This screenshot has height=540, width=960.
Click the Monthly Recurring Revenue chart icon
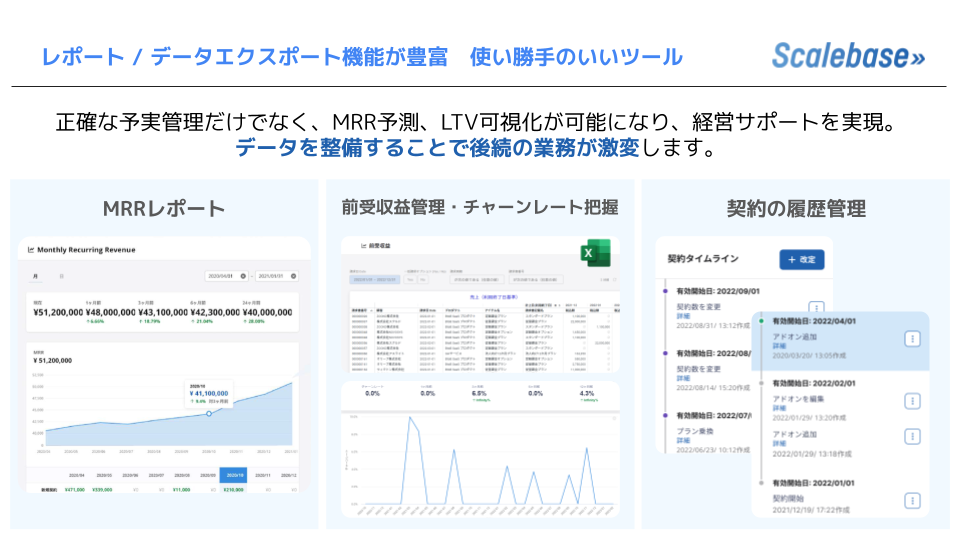(x=31, y=250)
